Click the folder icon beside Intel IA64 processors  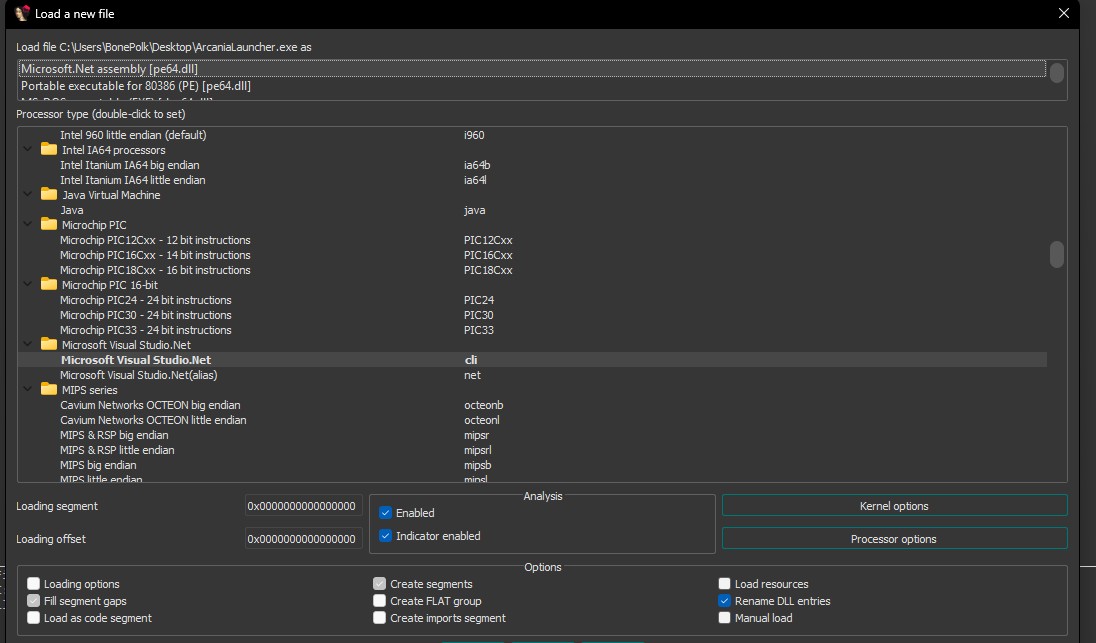[49, 150]
